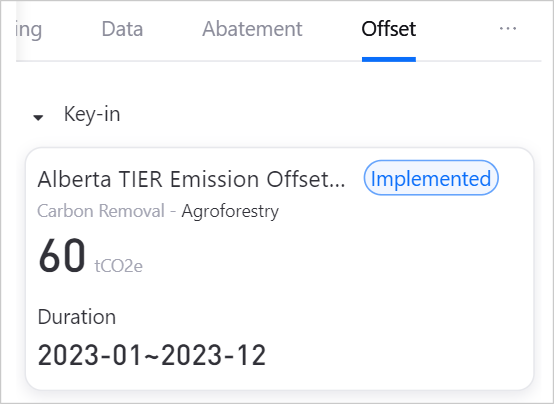Click the partially hidden tab ending in 'ing'
The height and width of the screenshot is (404, 554).
(x=29, y=30)
